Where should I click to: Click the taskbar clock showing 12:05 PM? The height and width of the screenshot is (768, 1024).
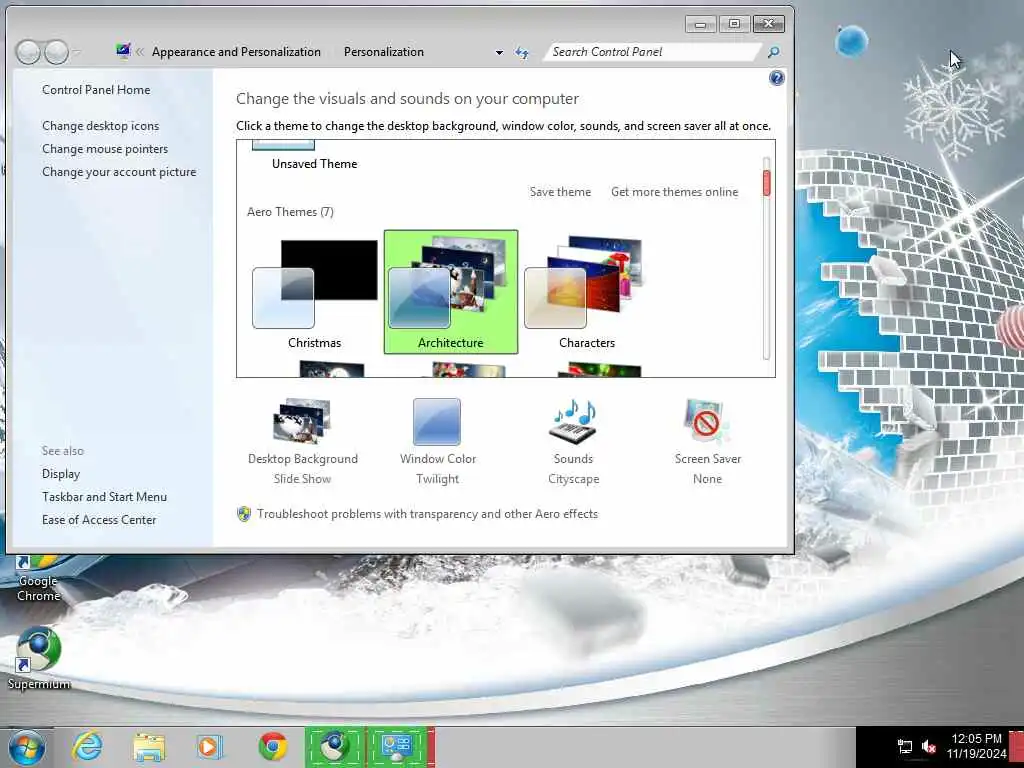tap(976, 746)
